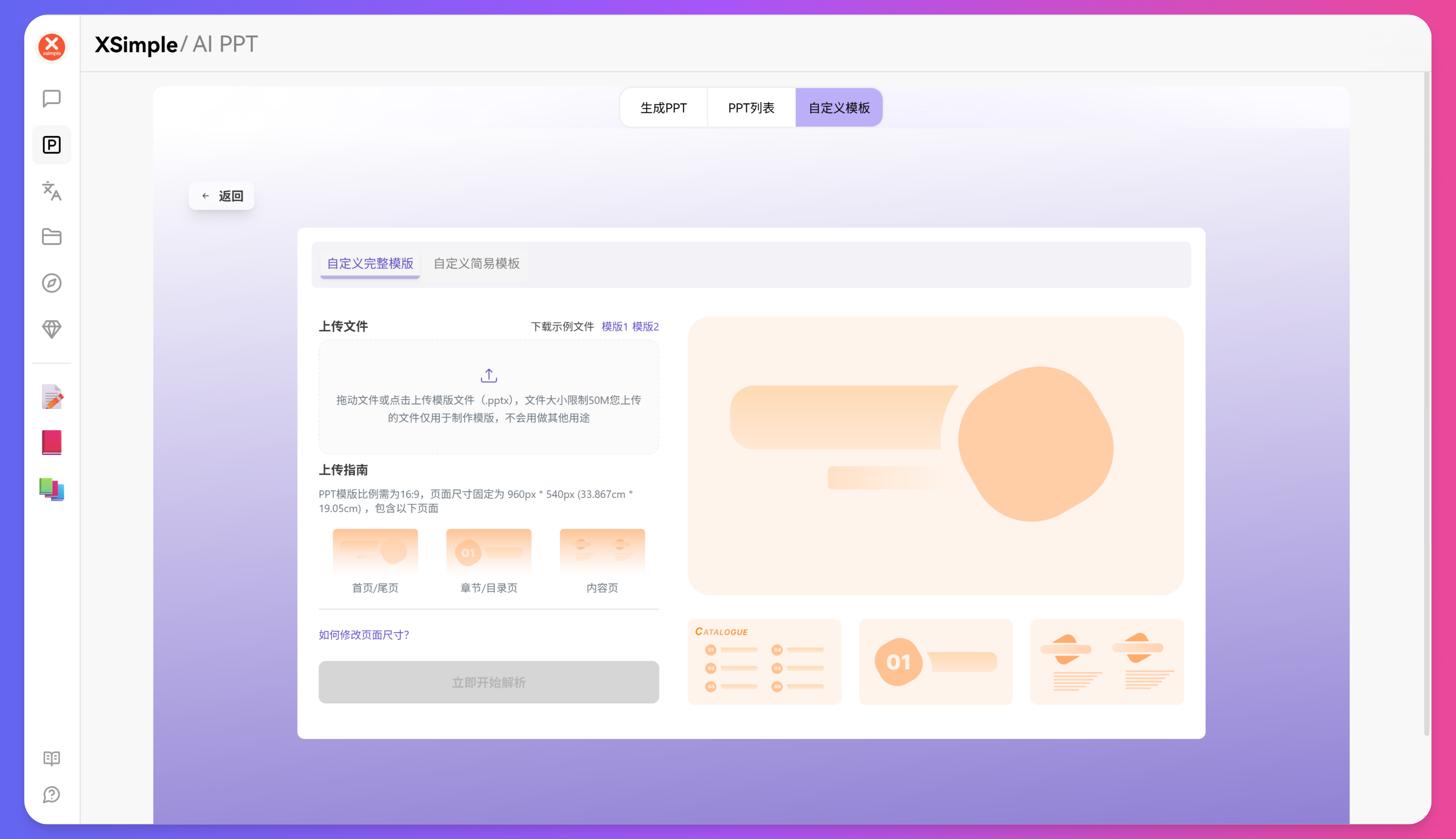This screenshot has height=839, width=1456.
Task: Select the AI PPT tool in the sidebar
Action: pos(51,145)
